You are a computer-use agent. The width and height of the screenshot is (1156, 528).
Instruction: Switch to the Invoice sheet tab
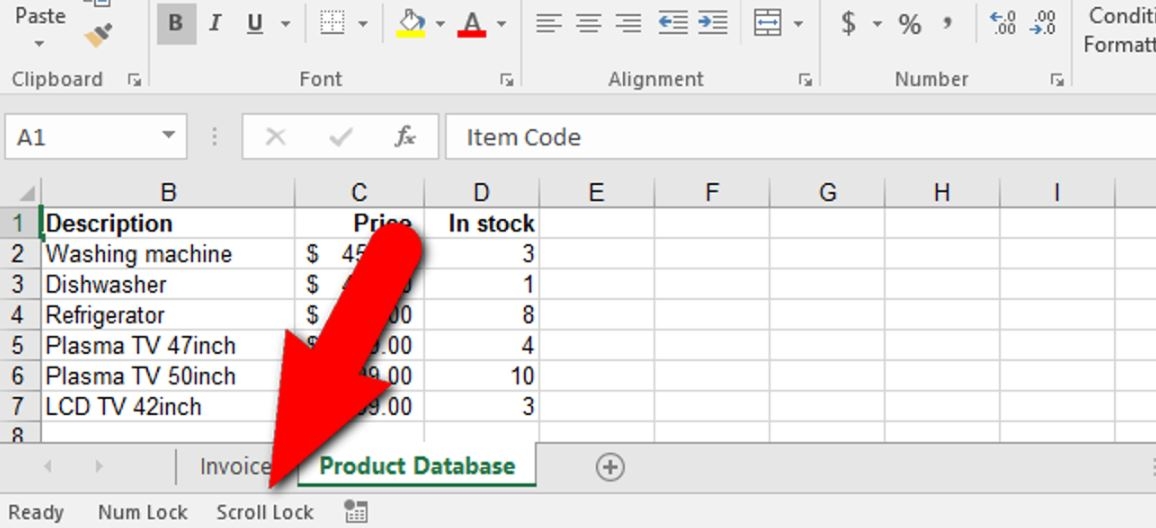[x=234, y=466]
